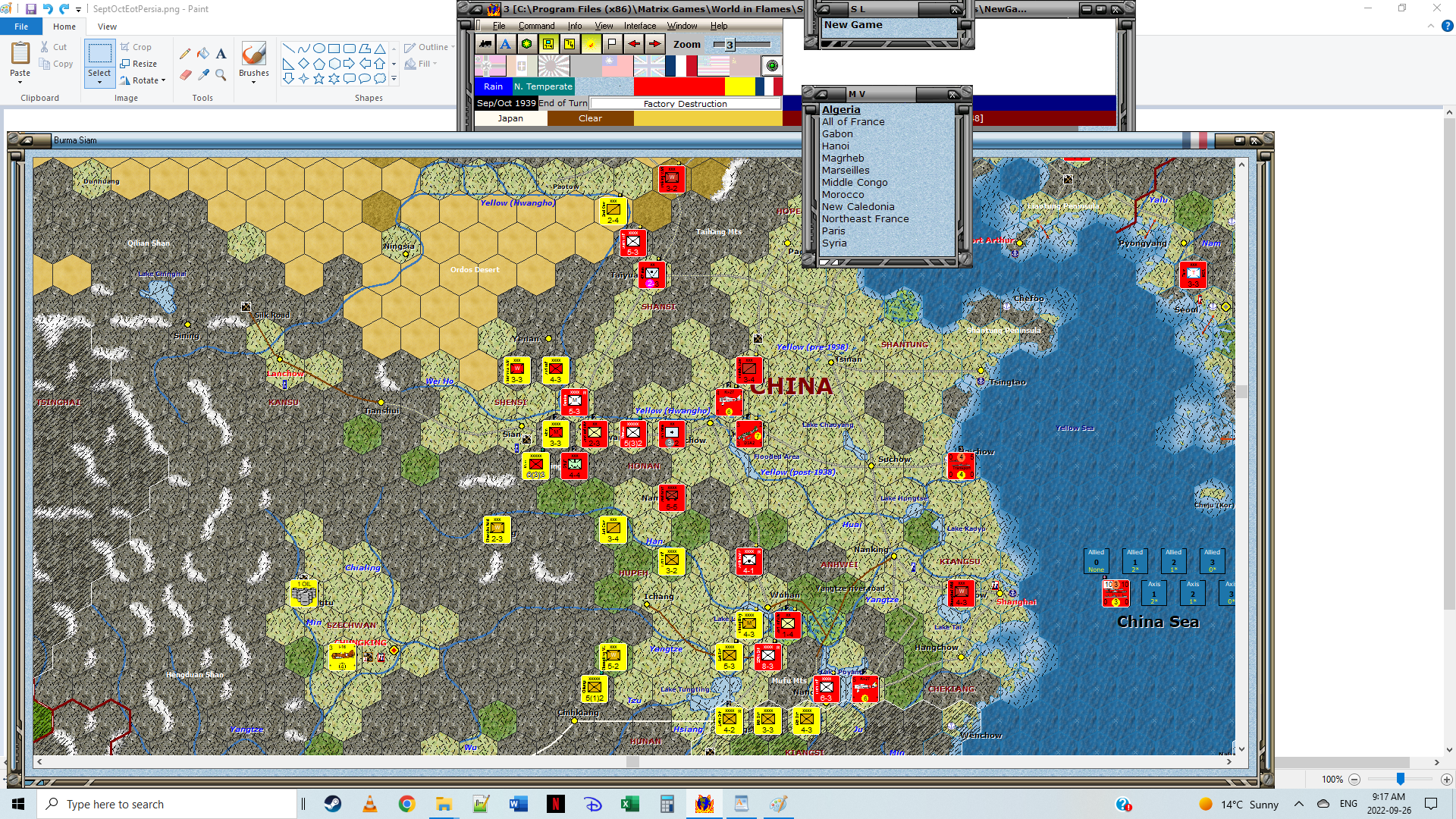1456x819 pixels.
Task: Click the Resize button
Action: [x=138, y=64]
